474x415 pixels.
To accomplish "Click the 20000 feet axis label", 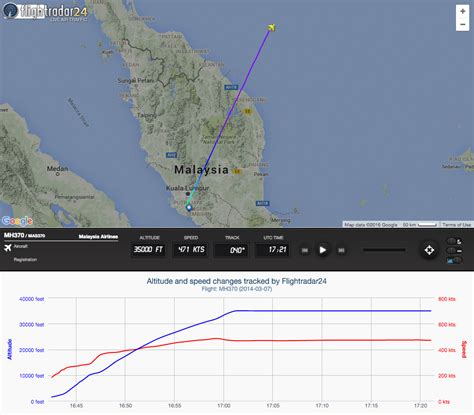I will (x=32, y=350).
